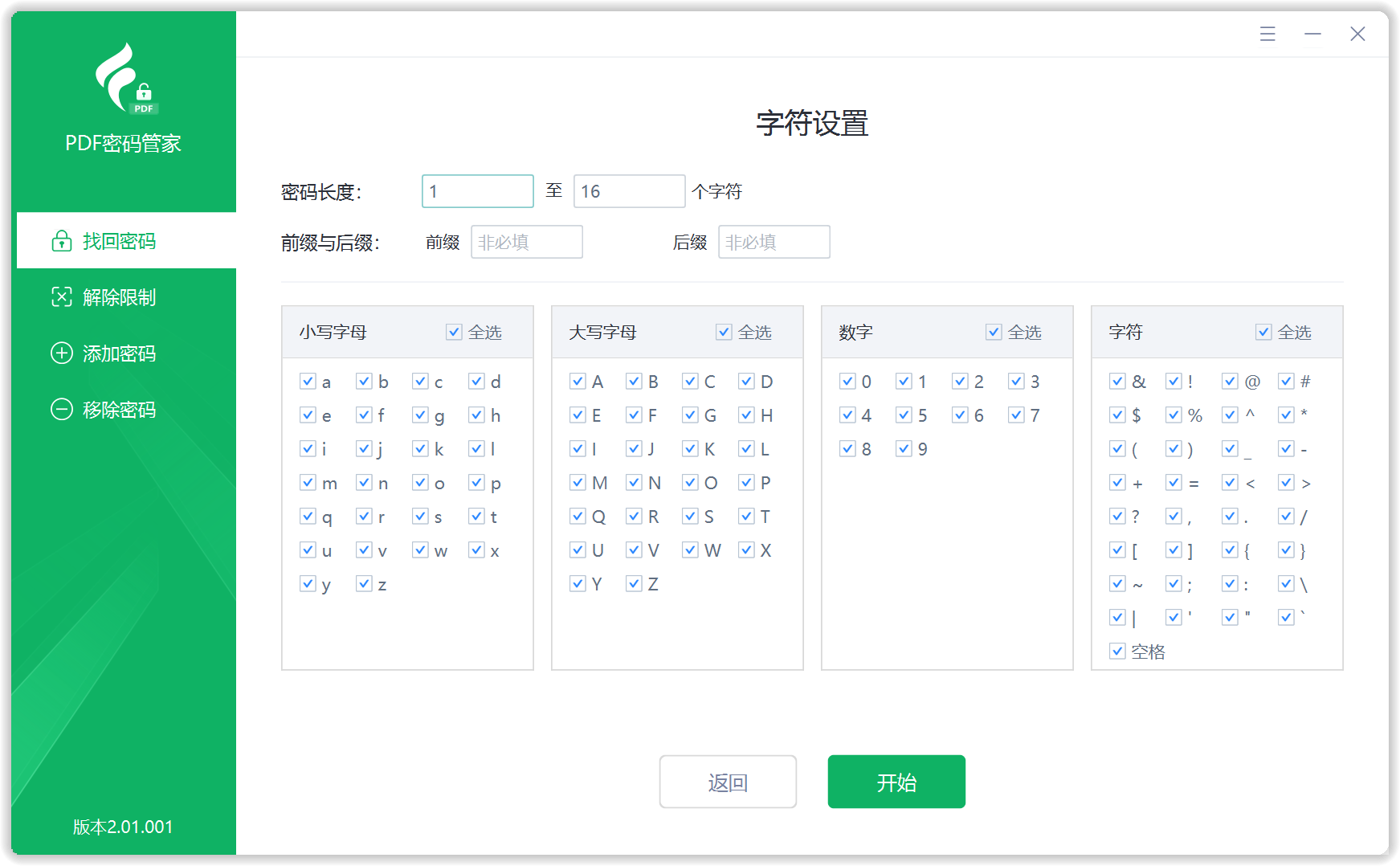The height and width of the screenshot is (866, 1400).
Task: Uncheck the + symbol
Action: coord(1117,482)
